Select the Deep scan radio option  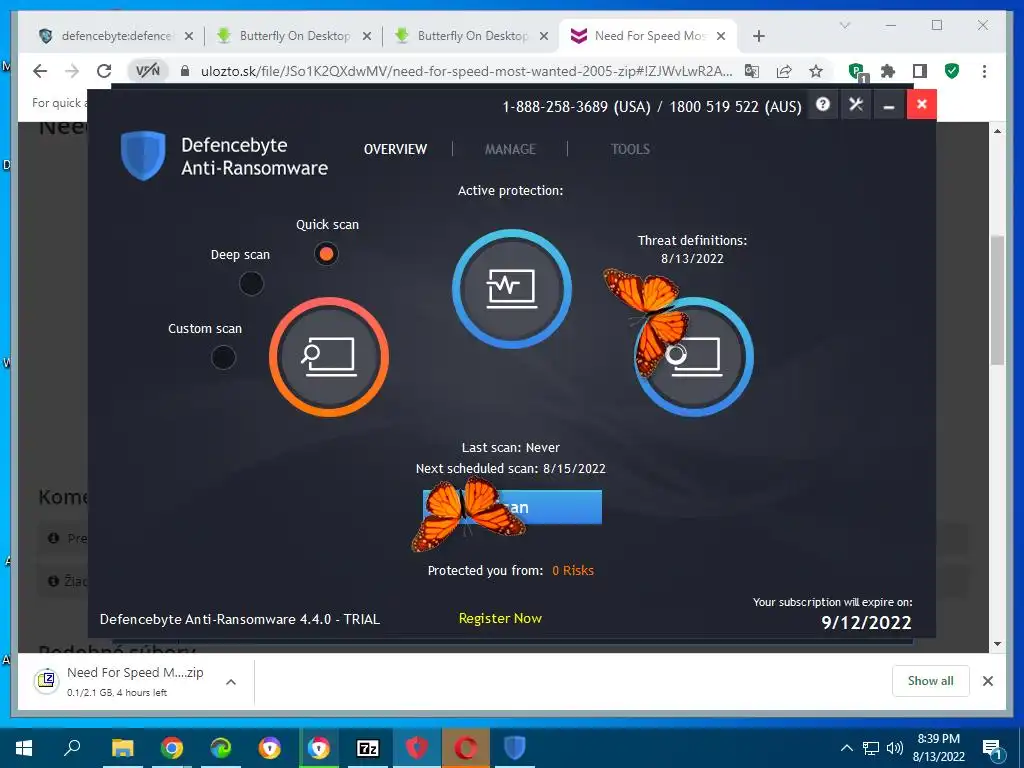click(251, 283)
